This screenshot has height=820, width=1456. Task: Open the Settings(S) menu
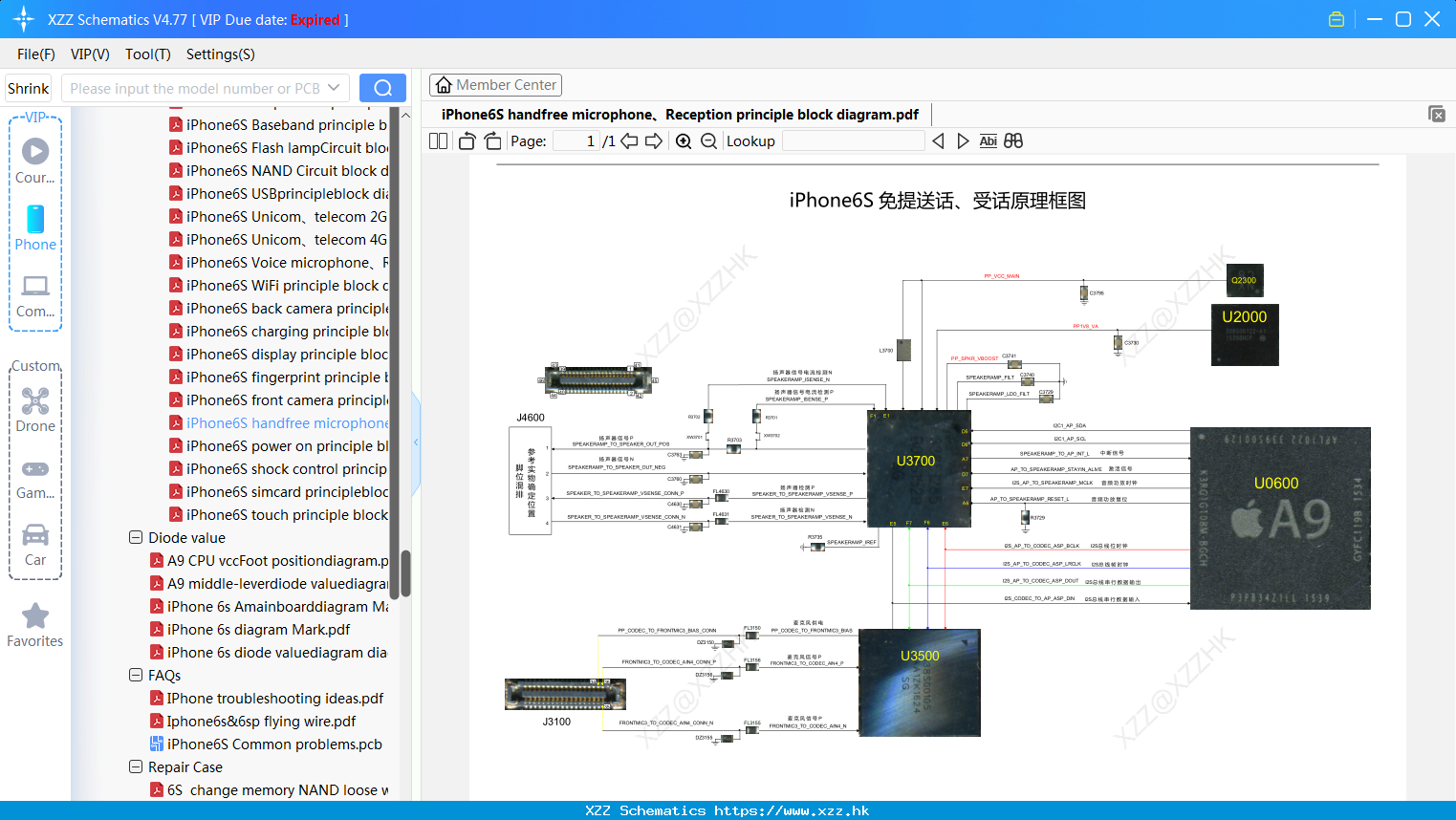tap(221, 54)
